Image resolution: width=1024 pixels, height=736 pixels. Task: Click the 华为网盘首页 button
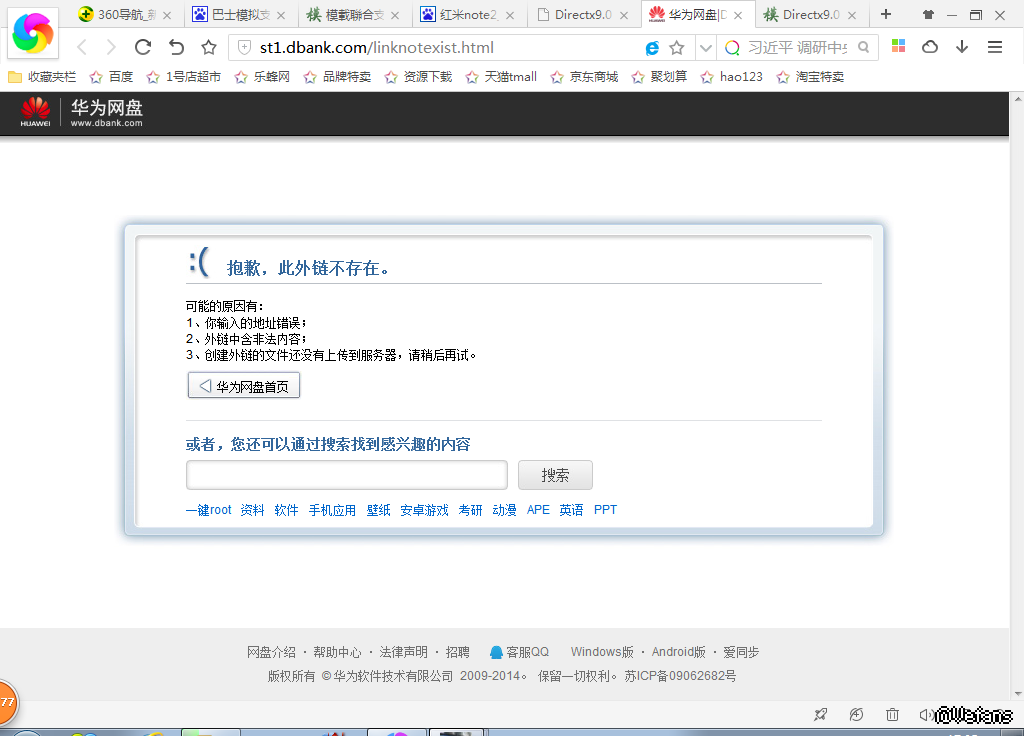[244, 386]
